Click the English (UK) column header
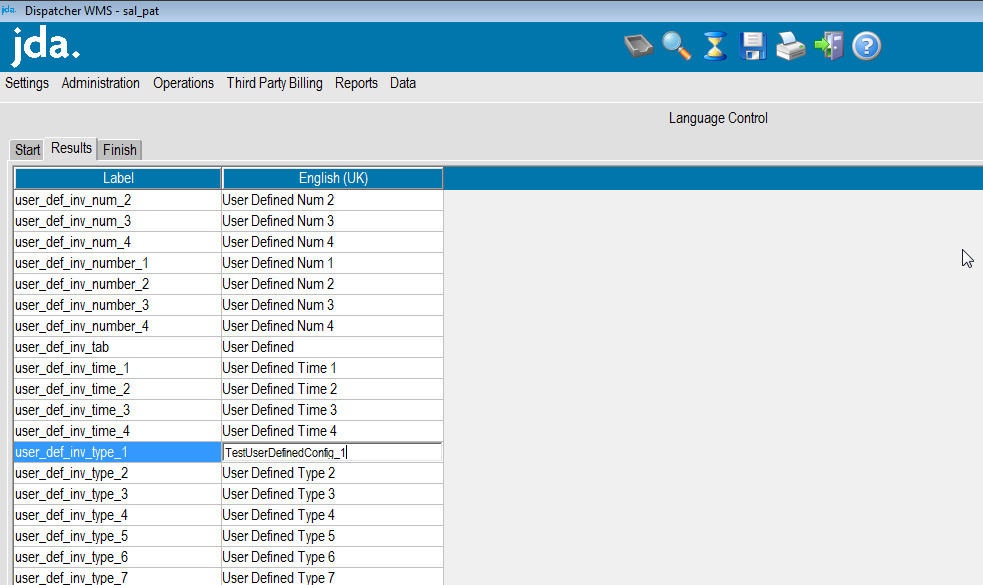The width and height of the screenshot is (983, 585). point(333,178)
